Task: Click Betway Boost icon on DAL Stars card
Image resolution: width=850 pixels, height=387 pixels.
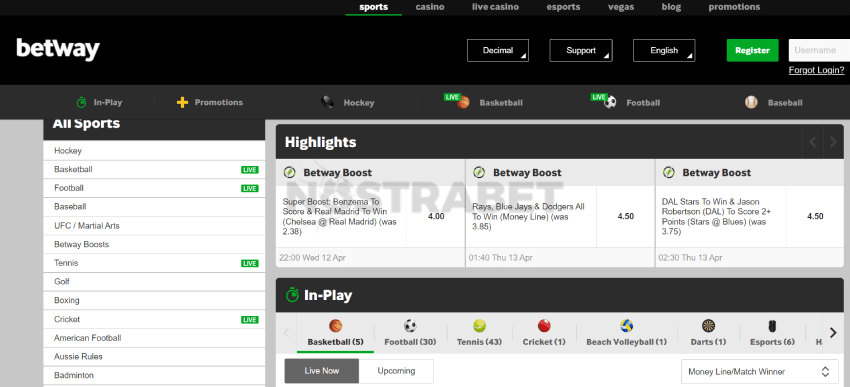Action: pos(668,172)
